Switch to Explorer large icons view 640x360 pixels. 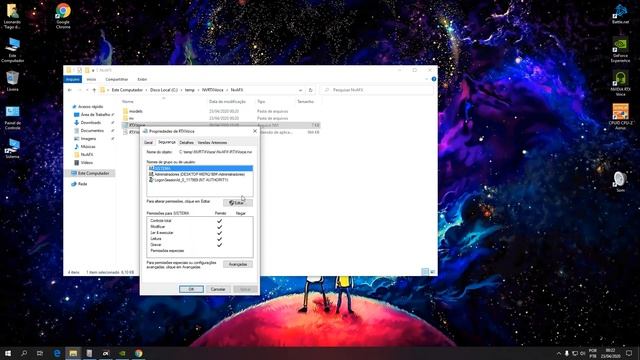coord(433,272)
